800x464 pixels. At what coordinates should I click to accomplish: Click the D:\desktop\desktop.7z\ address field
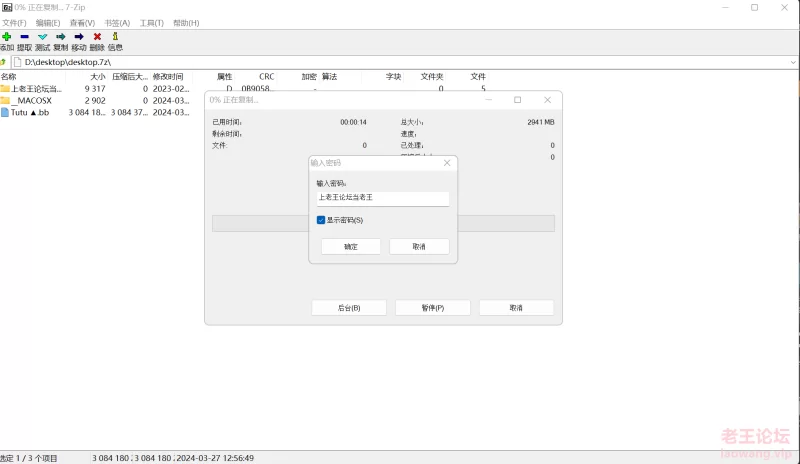click(x=401, y=62)
